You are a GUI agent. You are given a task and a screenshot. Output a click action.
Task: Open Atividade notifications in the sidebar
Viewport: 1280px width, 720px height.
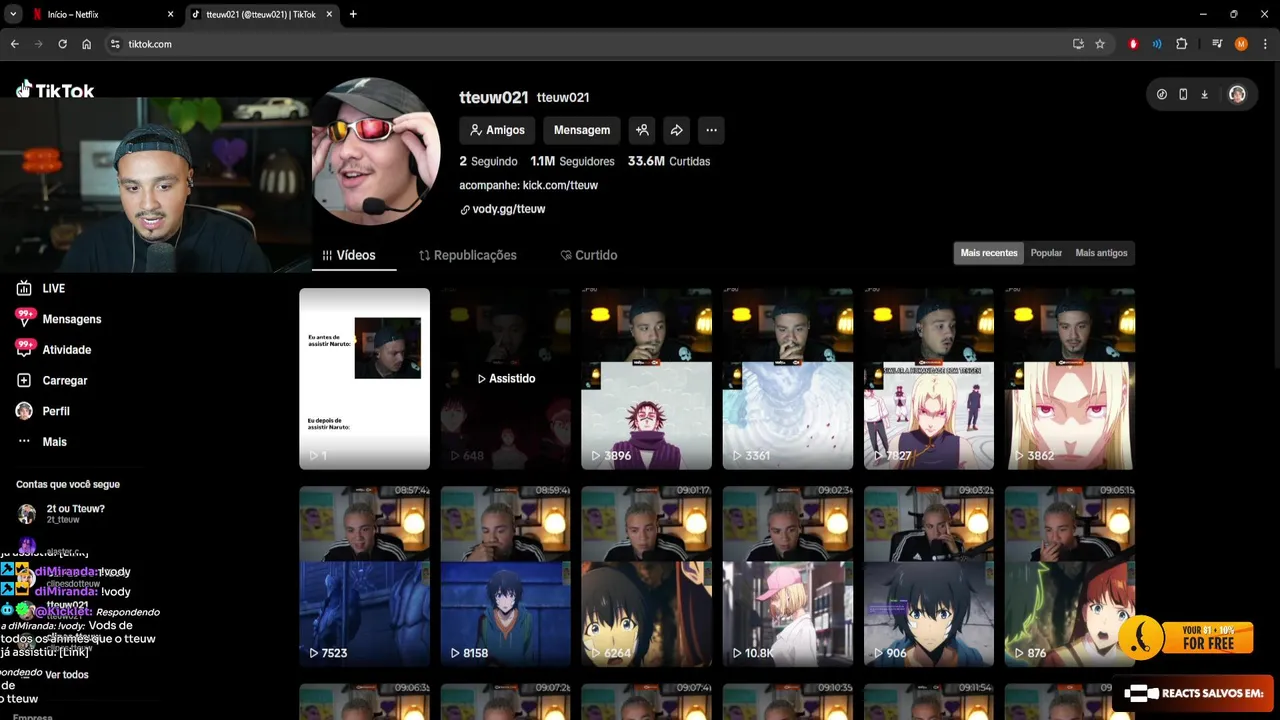53,350
